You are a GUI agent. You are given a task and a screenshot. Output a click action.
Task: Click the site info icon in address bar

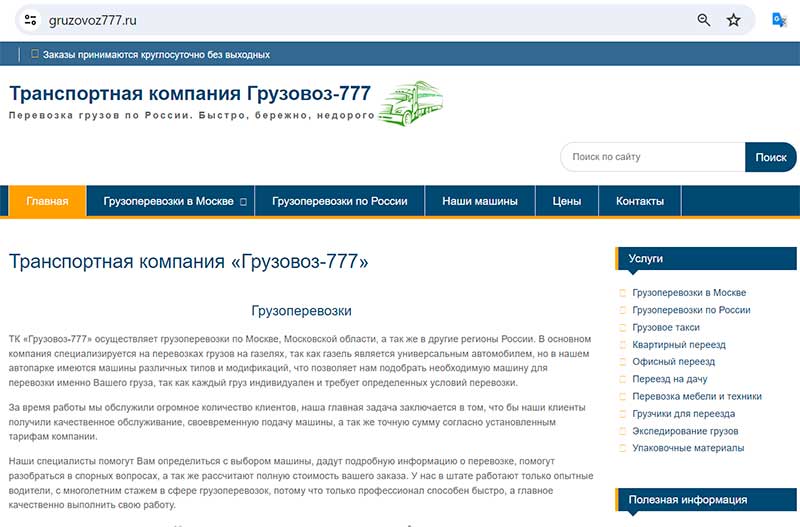(31, 20)
